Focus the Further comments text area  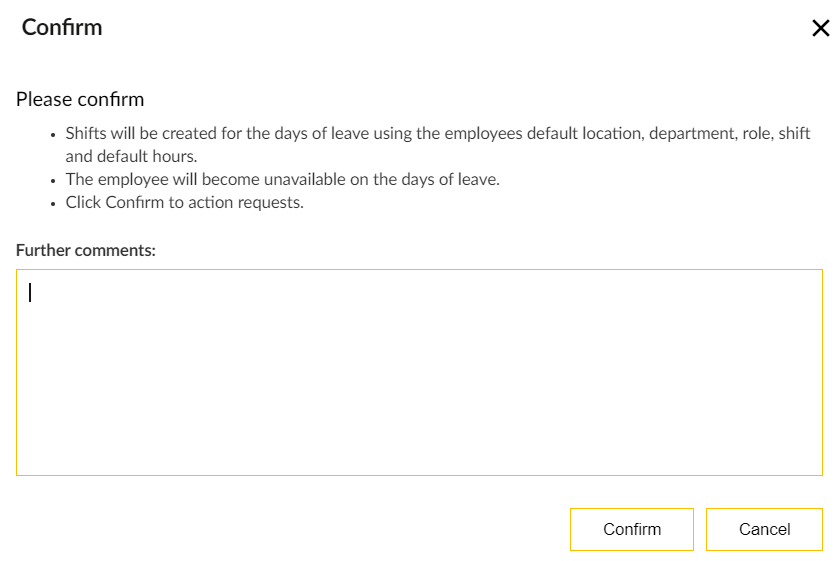(420, 372)
